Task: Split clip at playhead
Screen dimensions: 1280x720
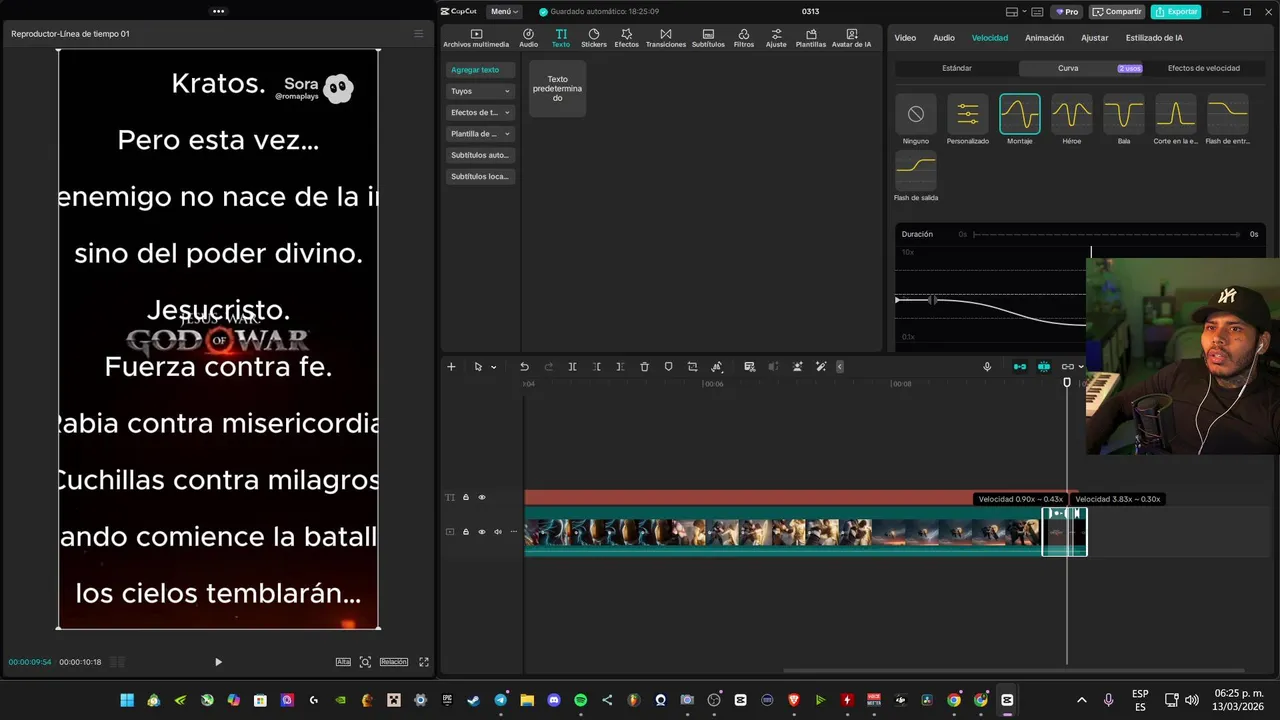Action: coord(572,367)
